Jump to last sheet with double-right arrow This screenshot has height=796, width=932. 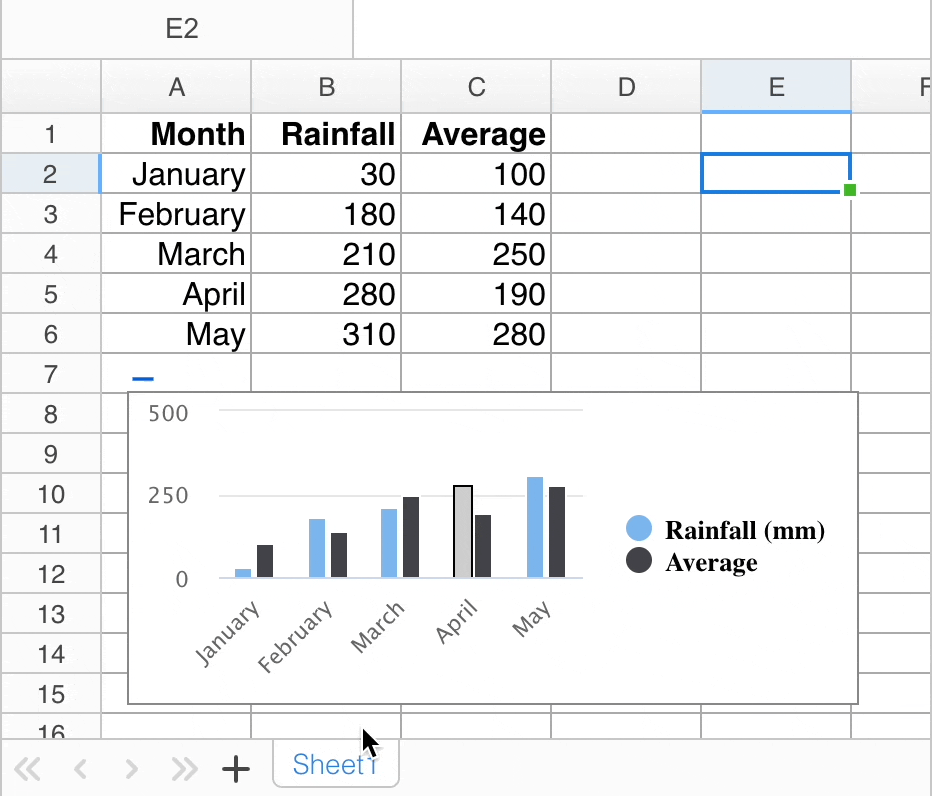[x=184, y=769]
